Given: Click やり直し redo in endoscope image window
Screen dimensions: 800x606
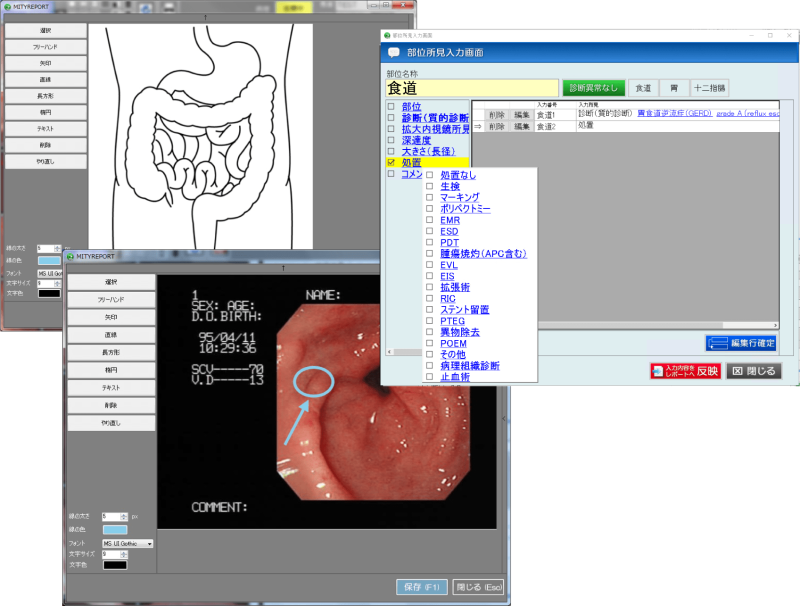Looking at the screenshot, I should pos(111,423).
